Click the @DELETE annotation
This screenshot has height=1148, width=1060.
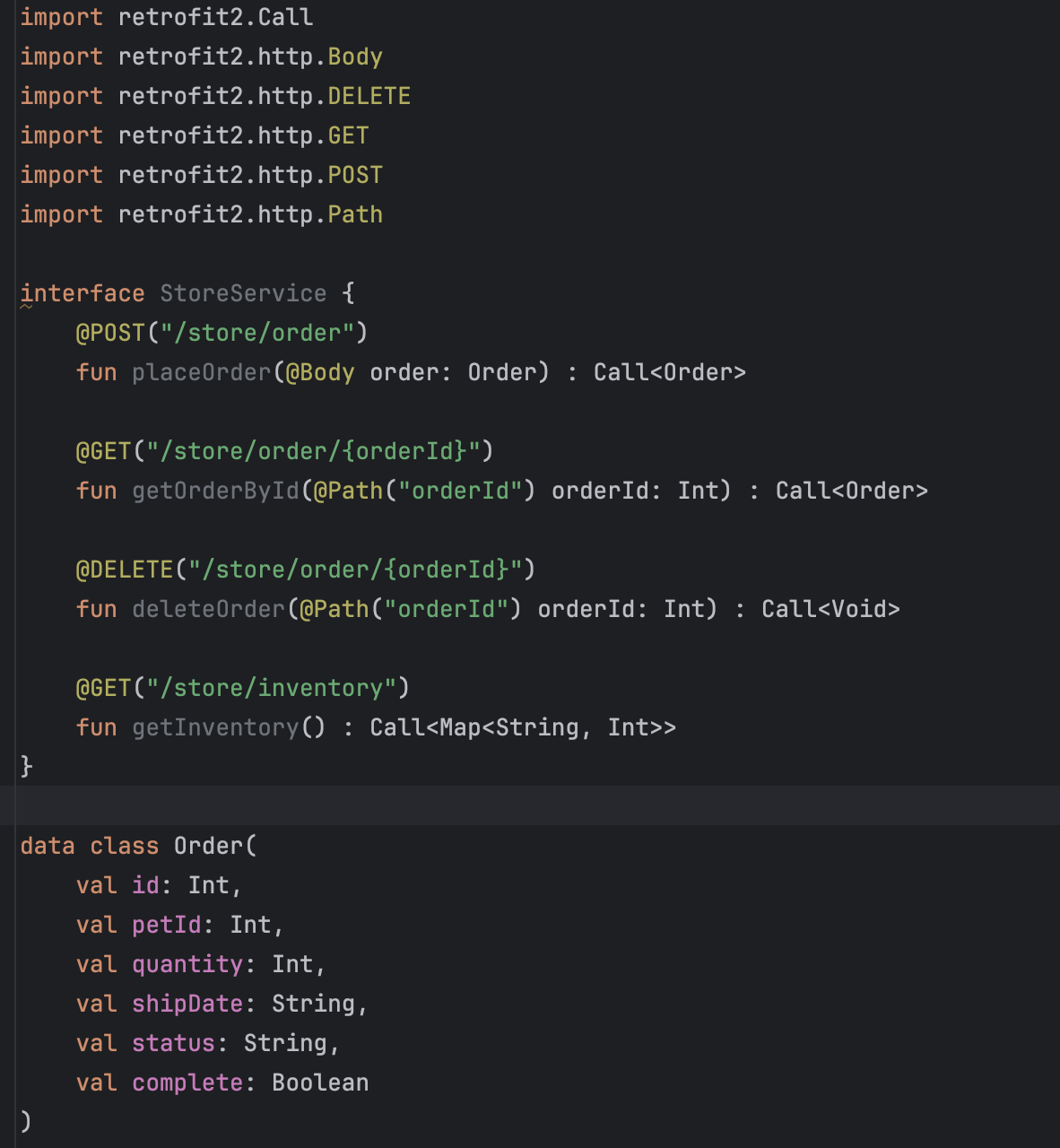125,570
